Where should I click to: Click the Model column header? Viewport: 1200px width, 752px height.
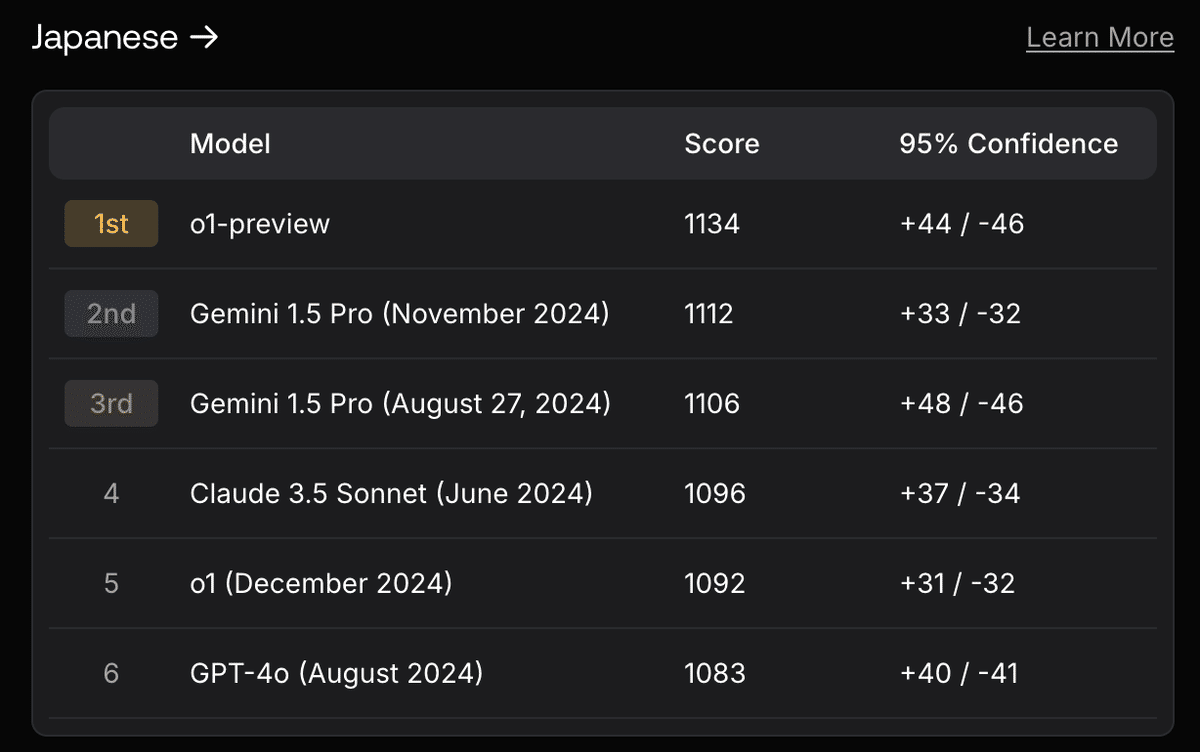point(230,144)
